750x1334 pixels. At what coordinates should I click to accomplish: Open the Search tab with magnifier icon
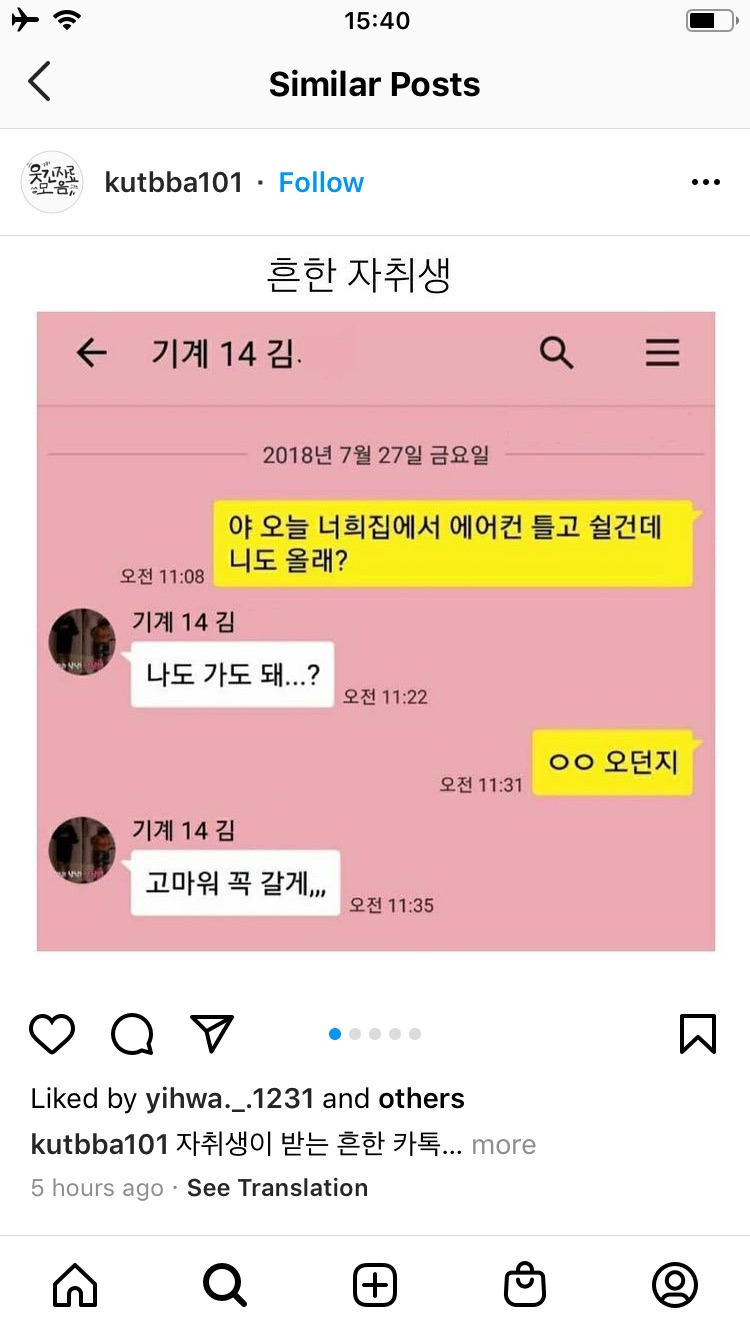click(224, 1285)
